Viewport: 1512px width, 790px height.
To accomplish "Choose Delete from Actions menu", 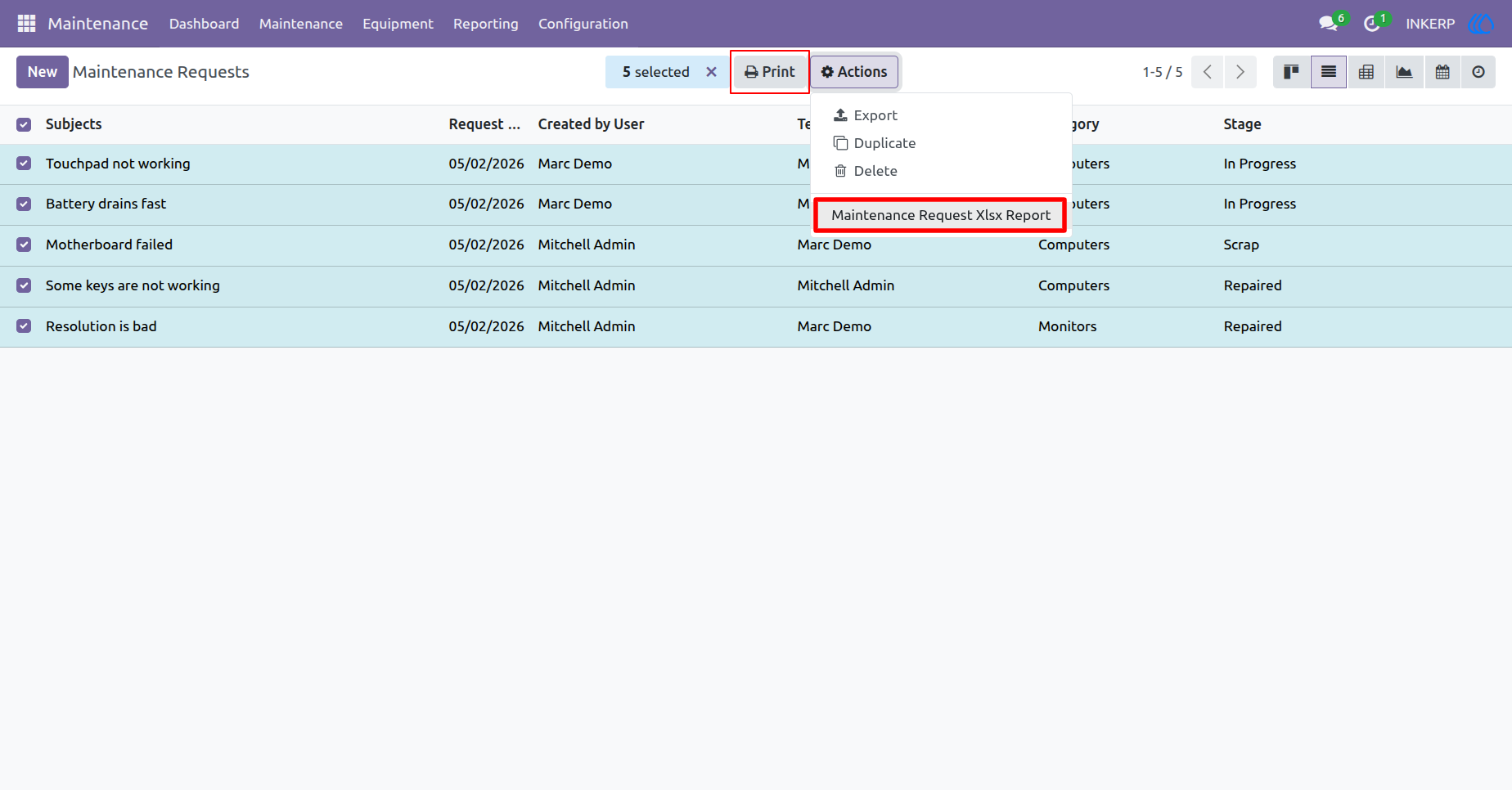I will coord(941,171).
